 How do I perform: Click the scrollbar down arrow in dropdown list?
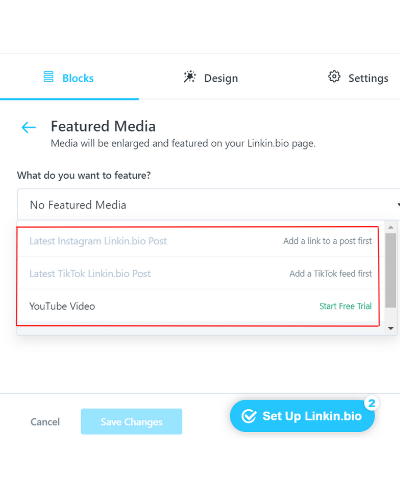[x=391, y=328]
